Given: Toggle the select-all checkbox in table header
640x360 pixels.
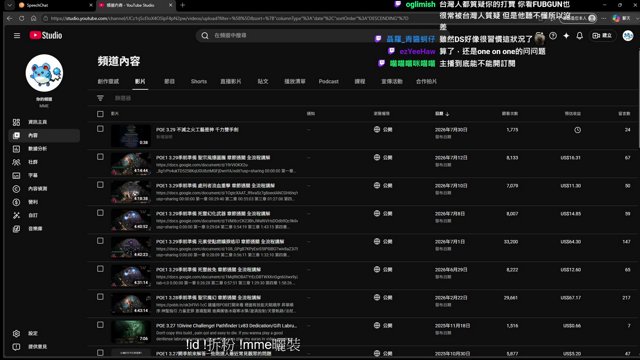Looking at the screenshot, I should coord(100,114).
